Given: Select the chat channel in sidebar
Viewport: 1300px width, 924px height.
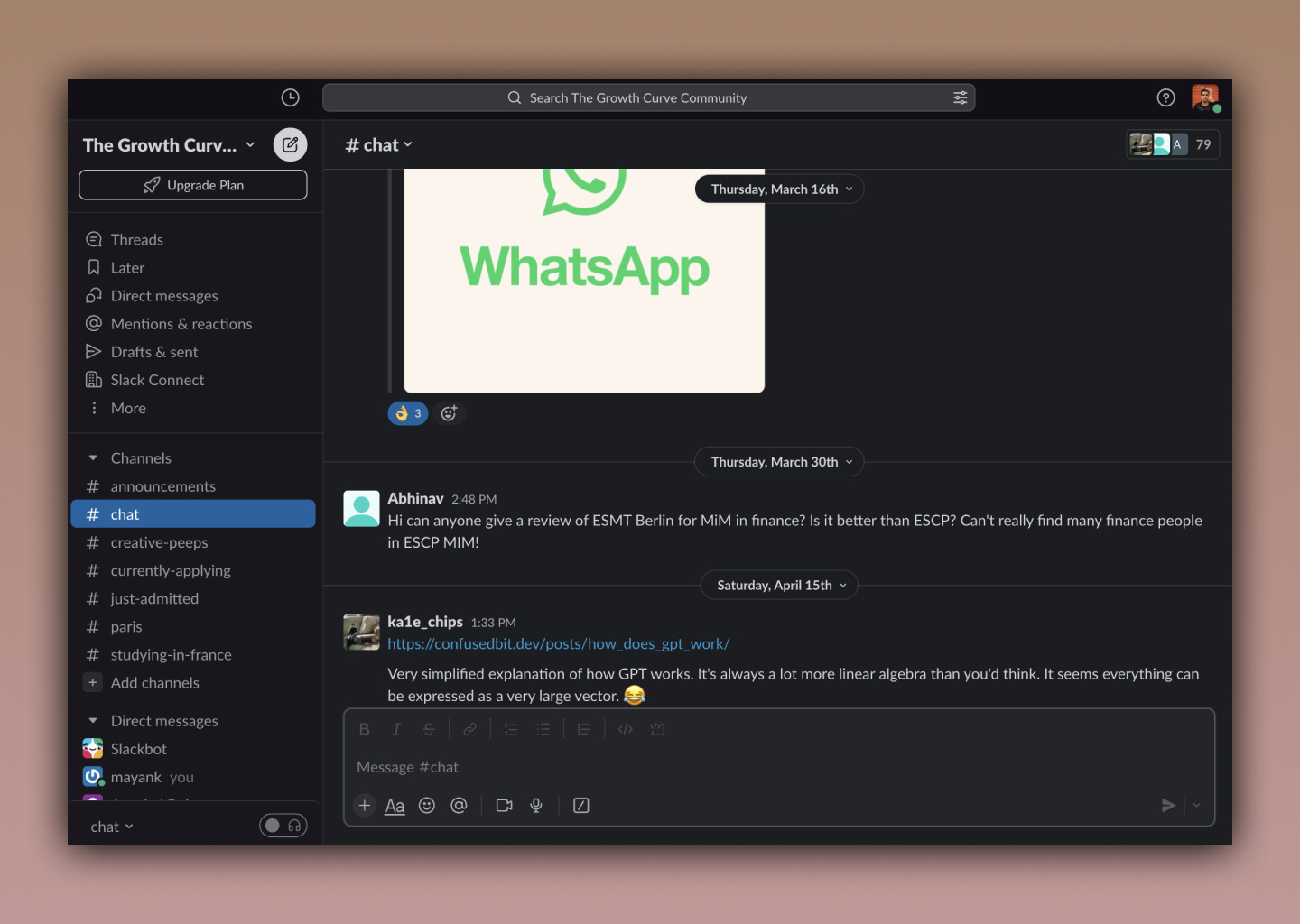Looking at the screenshot, I should 193,514.
